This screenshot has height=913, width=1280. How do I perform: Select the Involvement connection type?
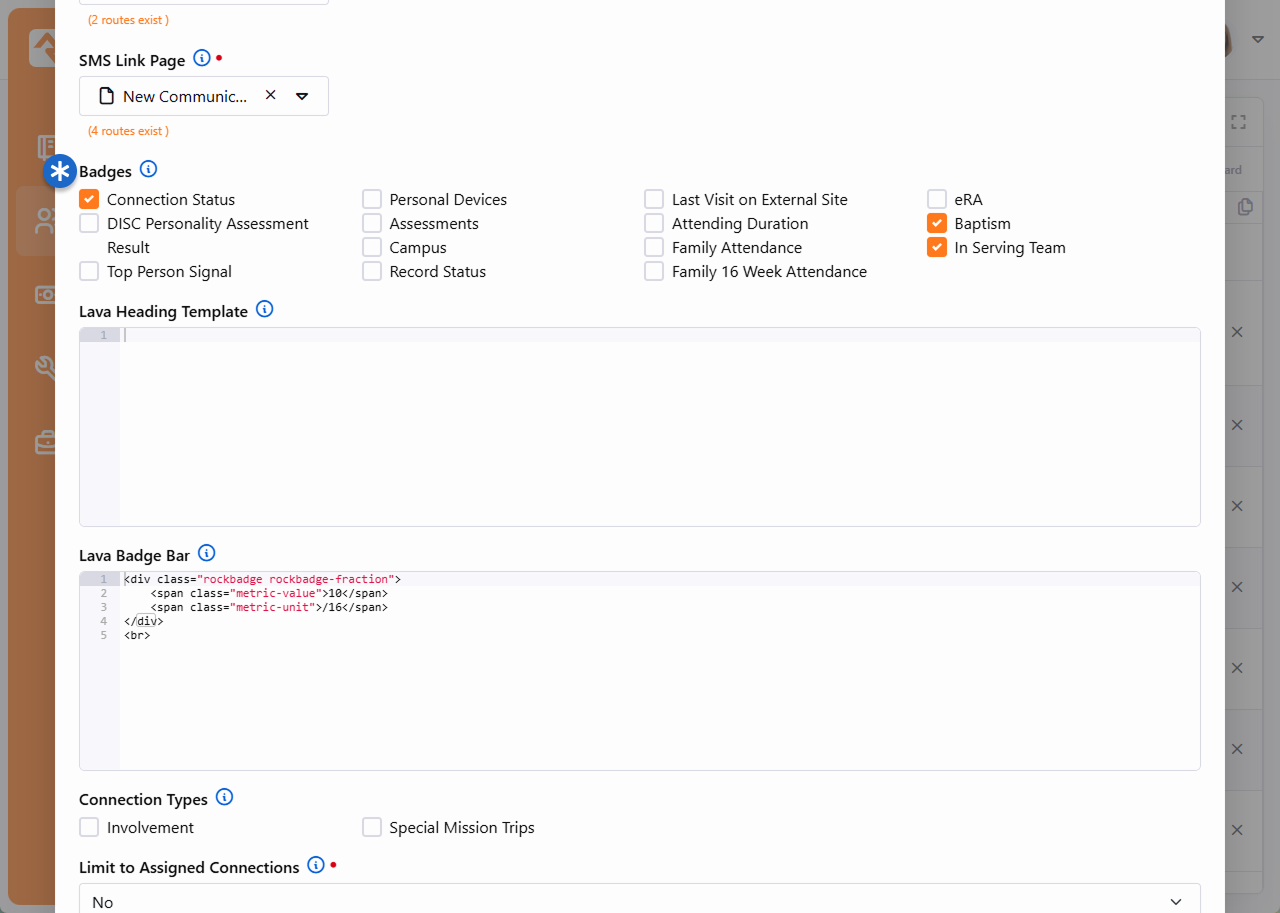click(x=90, y=827)
